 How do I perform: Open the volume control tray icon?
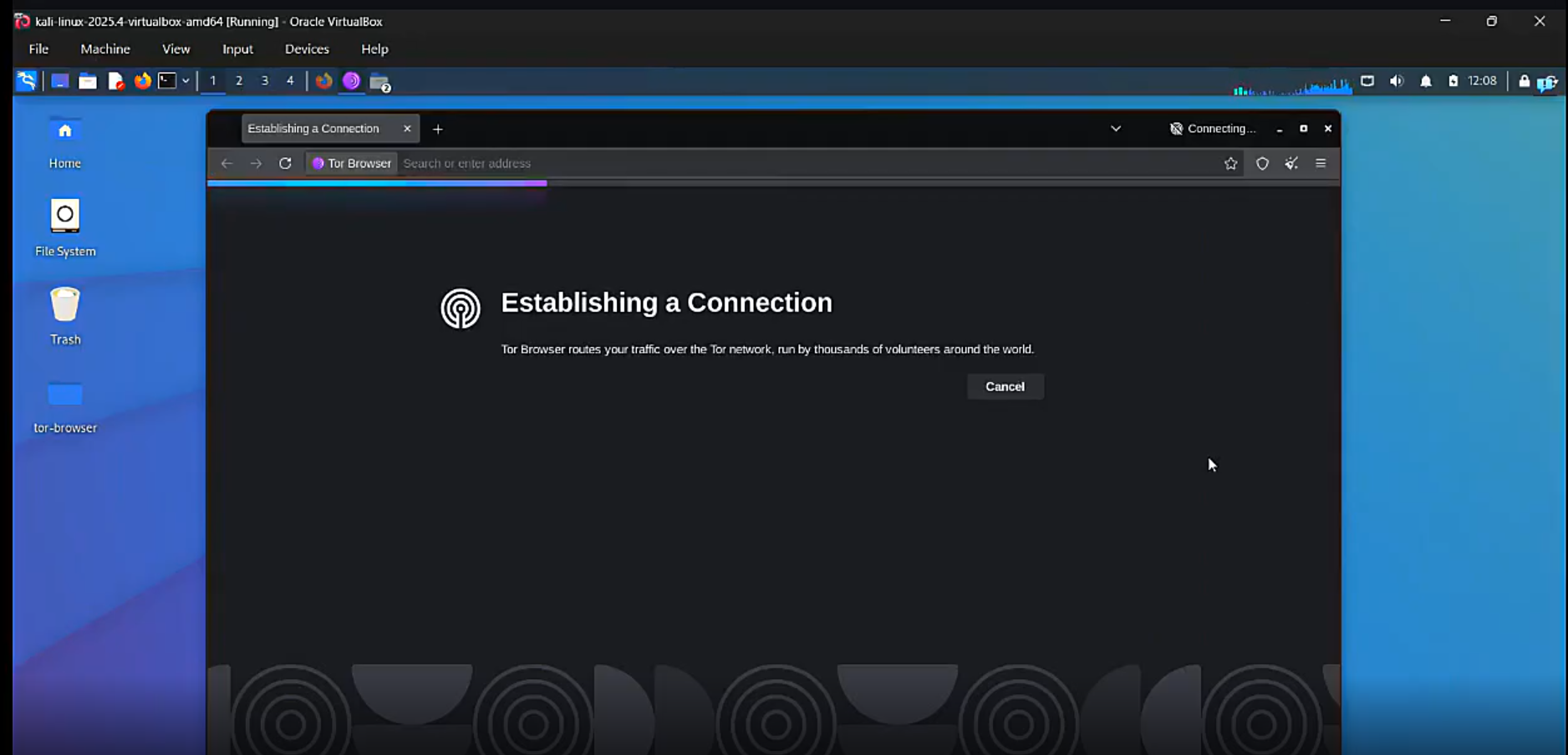pos(1397,81)
